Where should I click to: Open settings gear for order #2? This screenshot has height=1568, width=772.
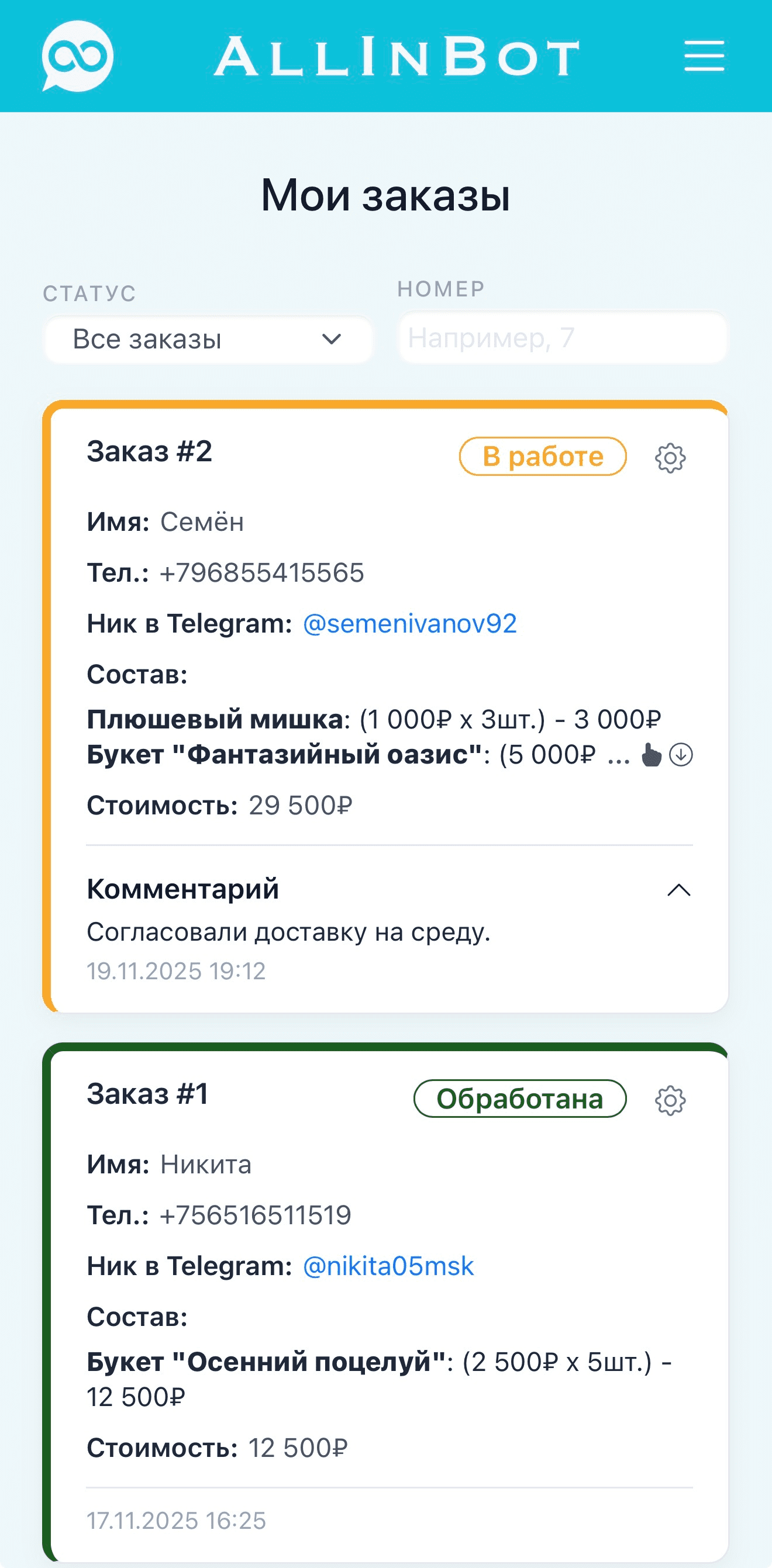pyautogui.click(x=670, y=458)
